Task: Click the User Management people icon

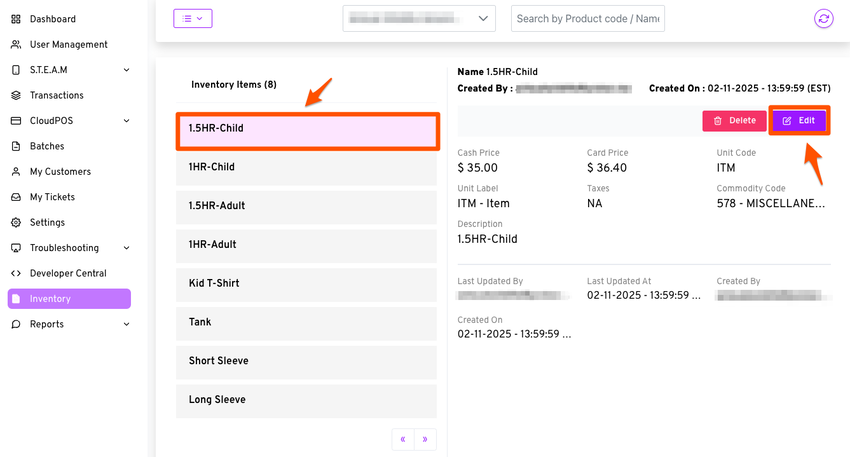Action: [16, 45]
